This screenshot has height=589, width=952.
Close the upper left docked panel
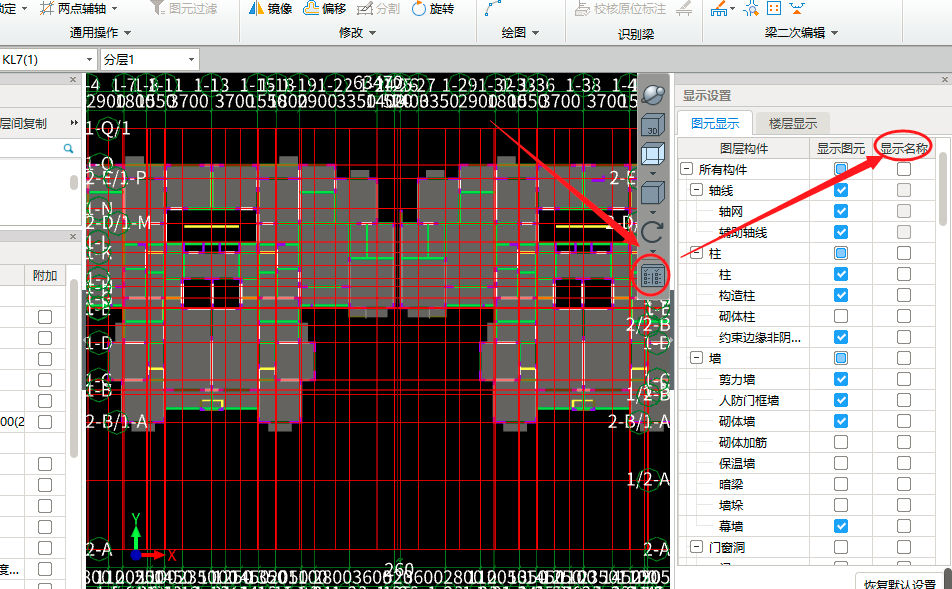73,80
